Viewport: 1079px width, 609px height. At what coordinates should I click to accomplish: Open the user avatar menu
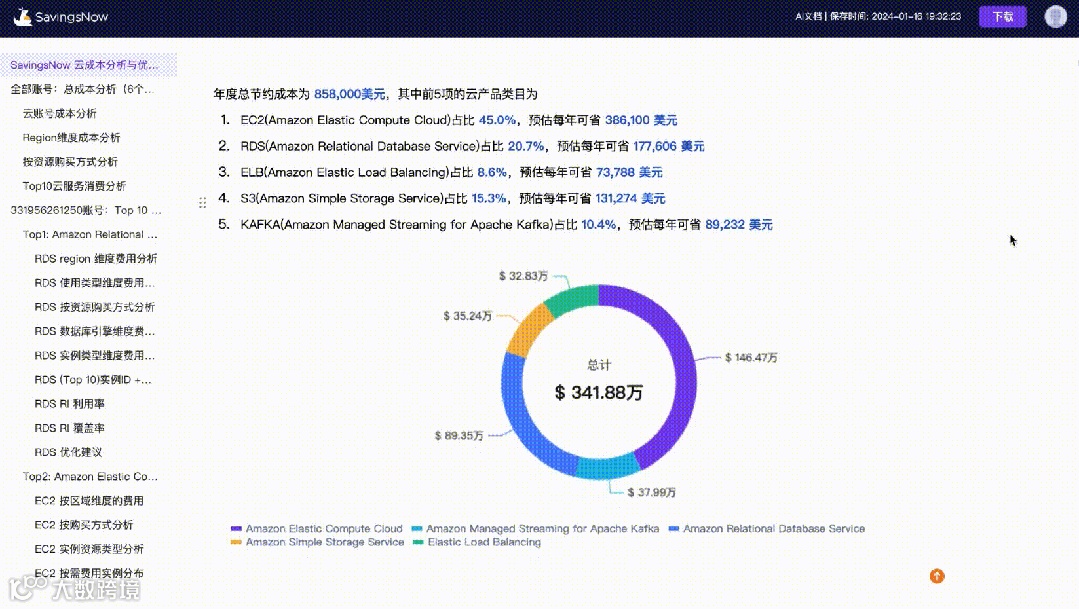click(1055, 17)
